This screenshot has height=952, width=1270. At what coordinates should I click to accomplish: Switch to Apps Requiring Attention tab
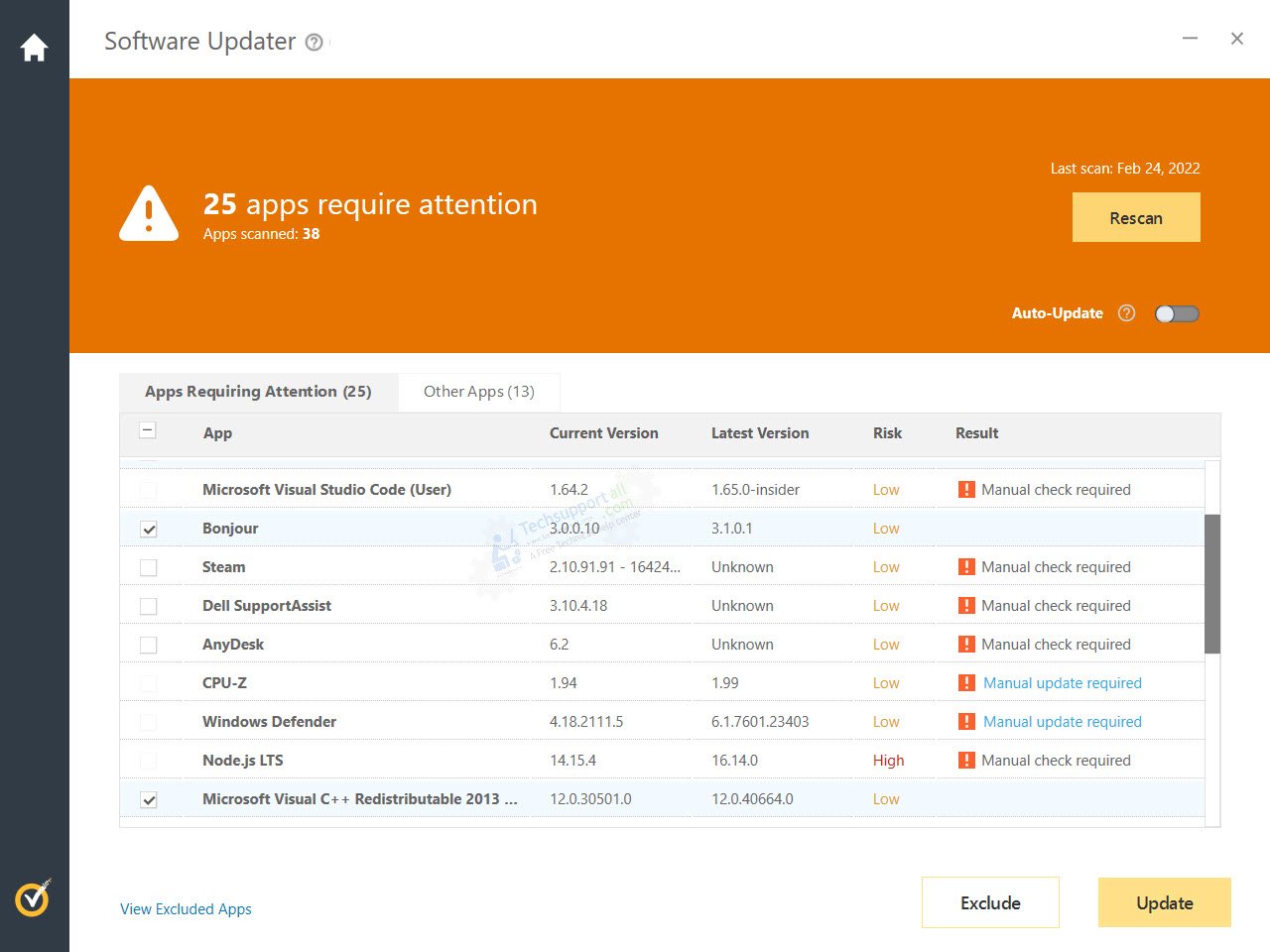click(258, 392)
